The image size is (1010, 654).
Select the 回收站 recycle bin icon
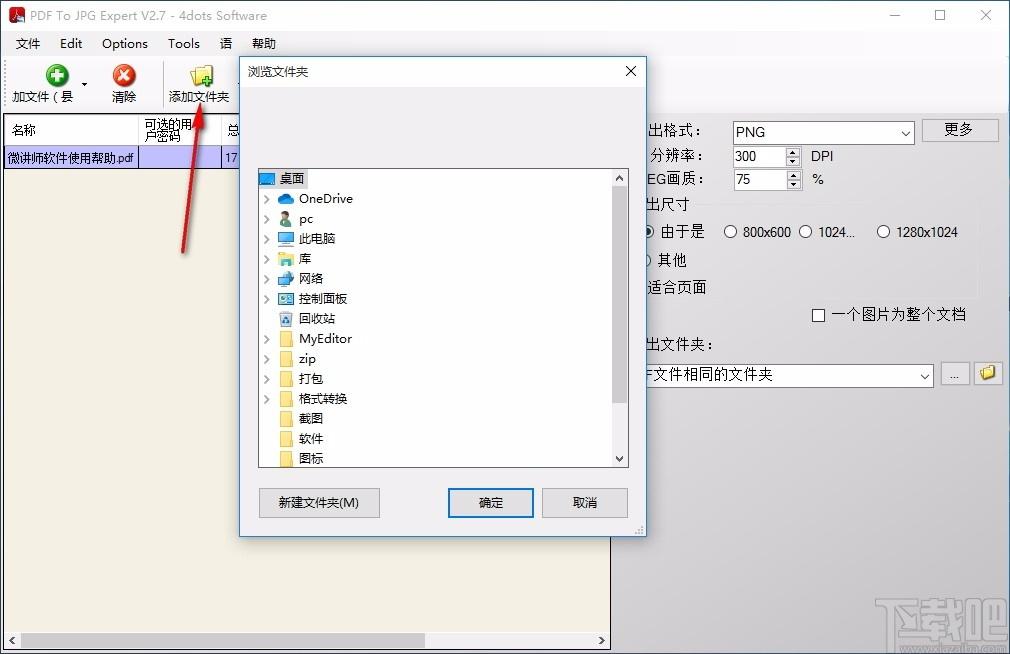coord(286,319)
